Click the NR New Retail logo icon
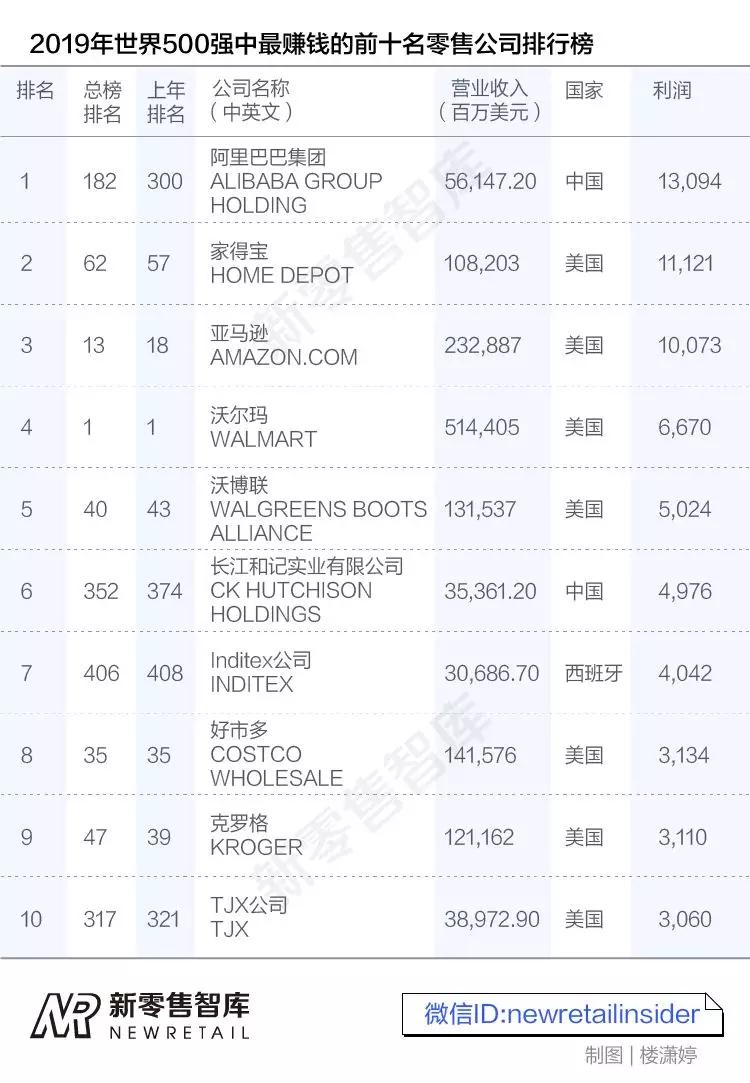The width and height of the screenshot is (750, 1083). pos(65,1016)
